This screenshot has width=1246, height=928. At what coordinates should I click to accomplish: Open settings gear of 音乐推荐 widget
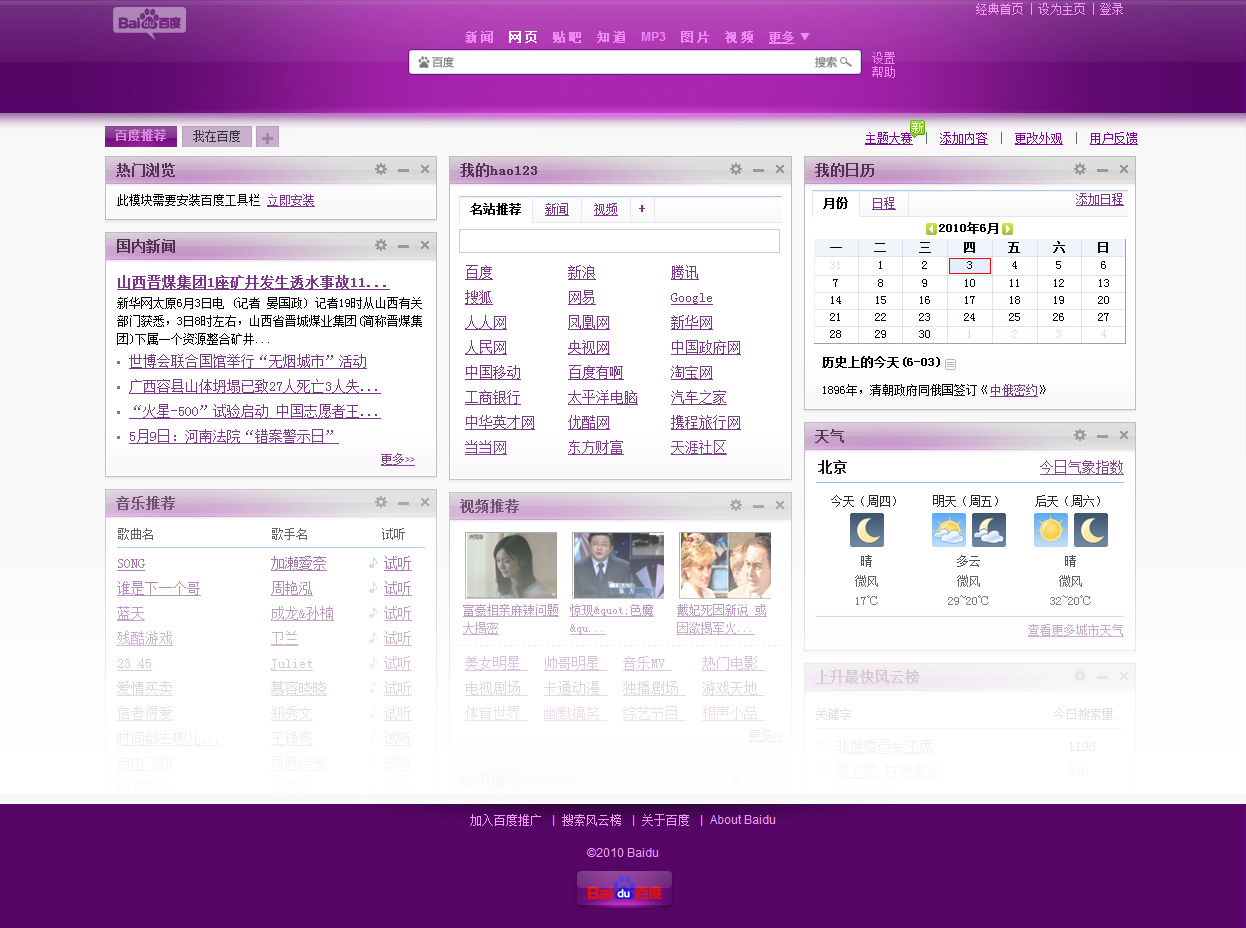pos(381,502)
